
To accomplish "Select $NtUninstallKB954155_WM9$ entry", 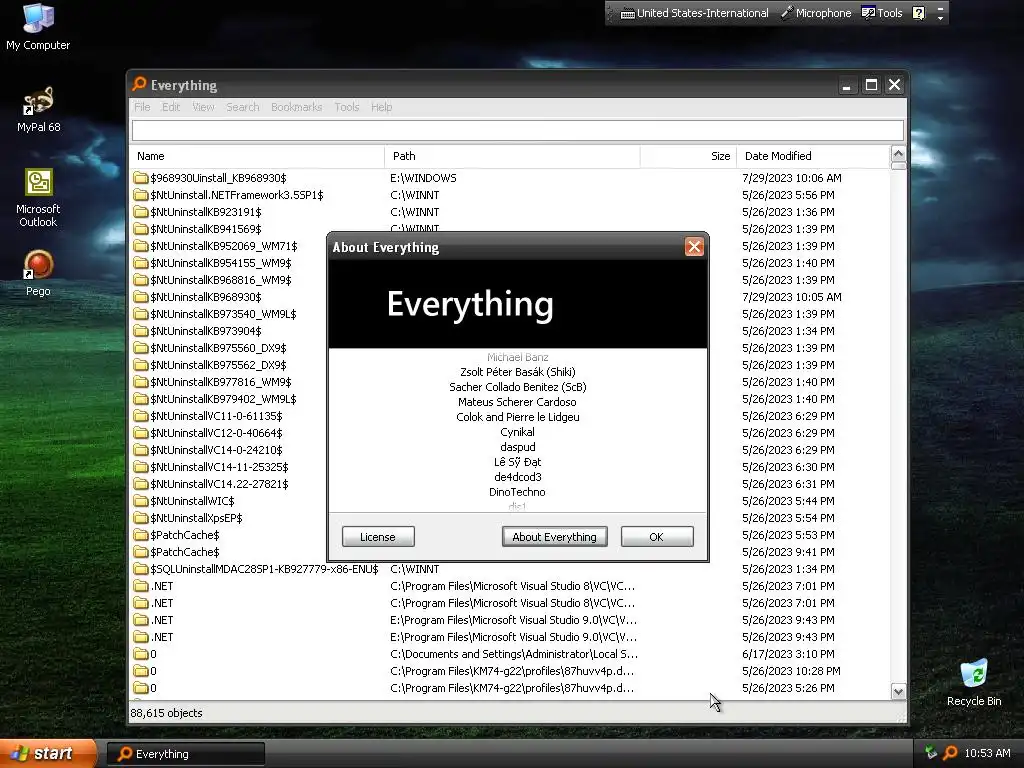I will point(221,263).
